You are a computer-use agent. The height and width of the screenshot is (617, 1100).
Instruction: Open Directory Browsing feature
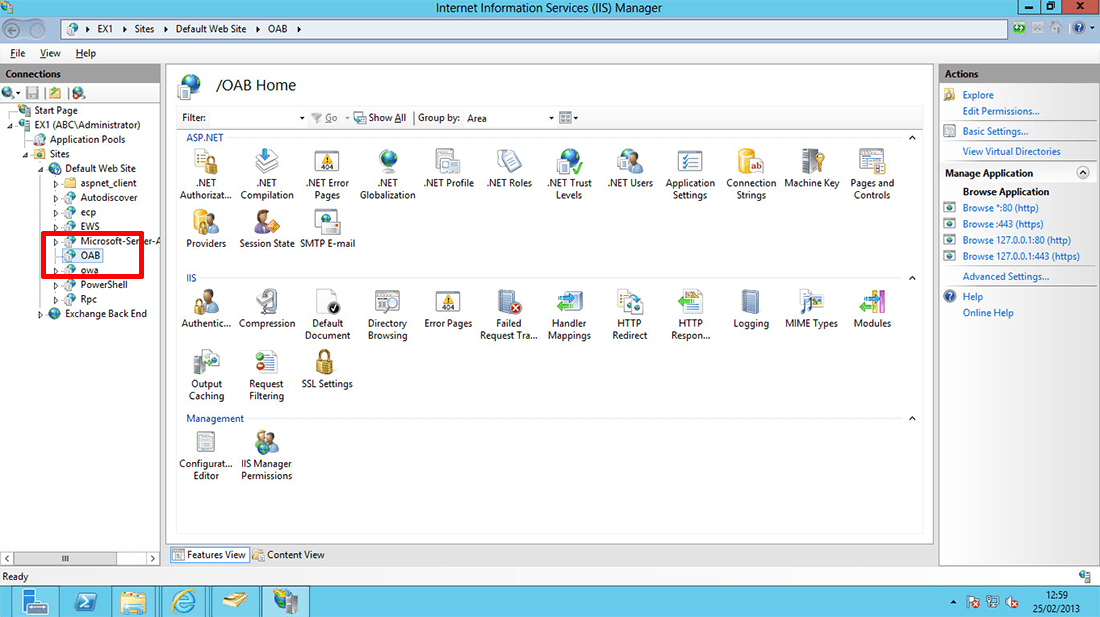387,315
